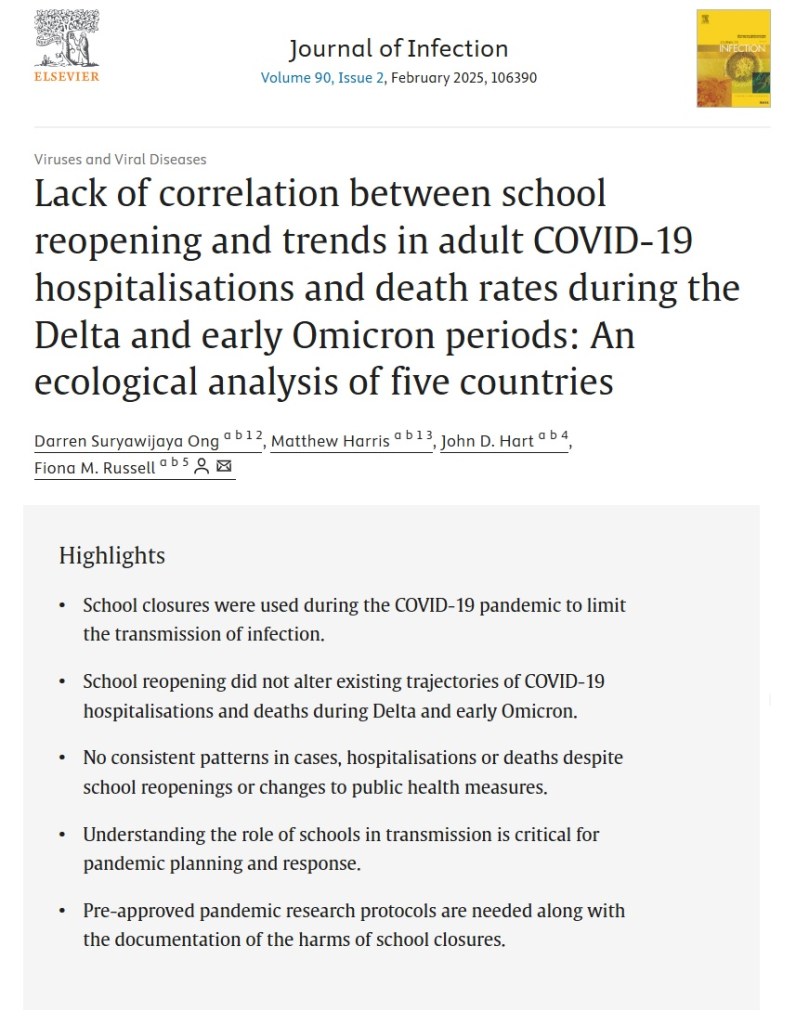796x1024 pixels.
Task: Select author Matthew Harris
Action: click(330, 441)
